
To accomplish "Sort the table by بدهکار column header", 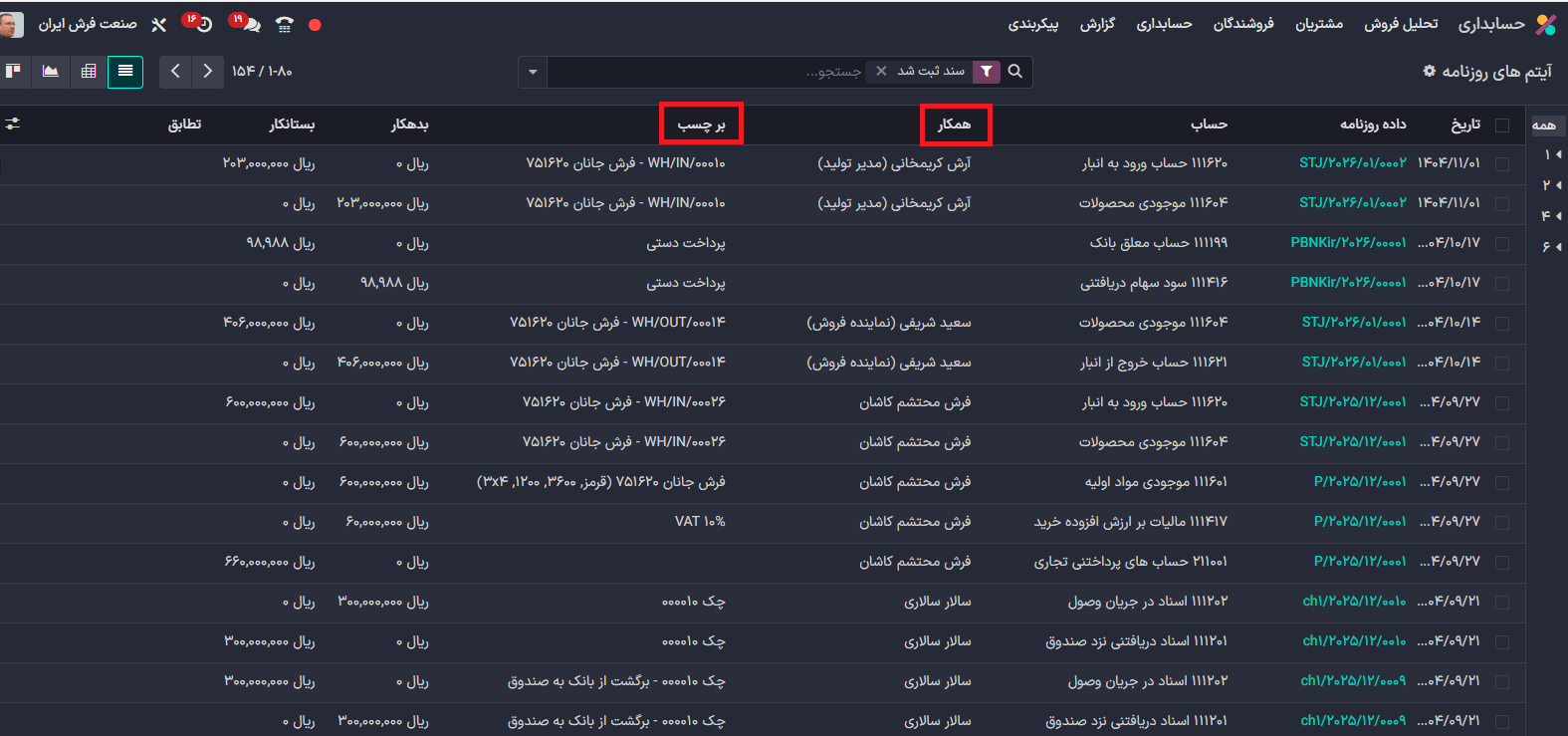I will click(409, 124).
